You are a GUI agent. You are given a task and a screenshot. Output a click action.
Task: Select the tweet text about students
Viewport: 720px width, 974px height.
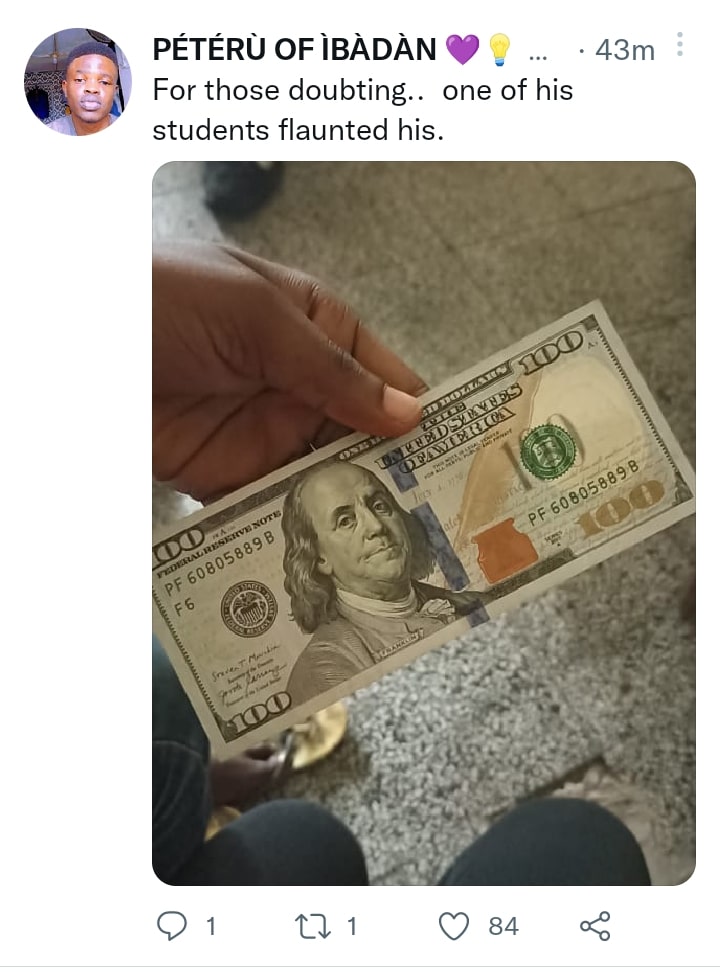click(x=363, y=110)
